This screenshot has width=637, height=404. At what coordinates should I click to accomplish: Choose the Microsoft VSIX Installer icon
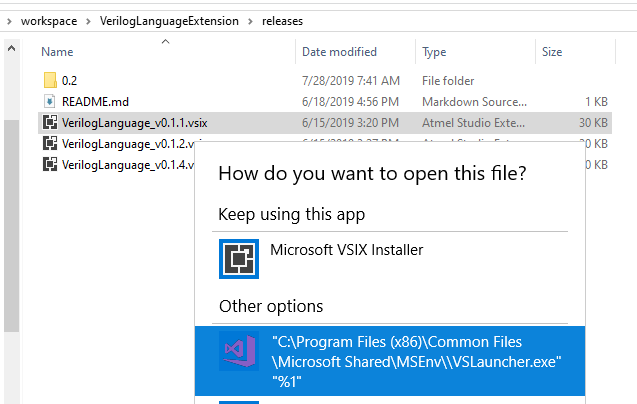pos(239,259)
